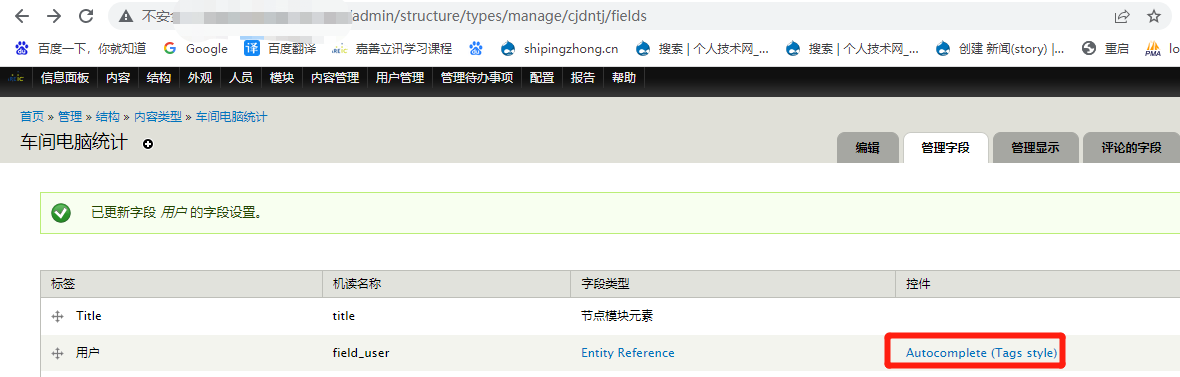Click the plus shortcut icon beside 车间电脑统计
The width and height of the screenshot is (1180, 377).
[x=148, y=144]
